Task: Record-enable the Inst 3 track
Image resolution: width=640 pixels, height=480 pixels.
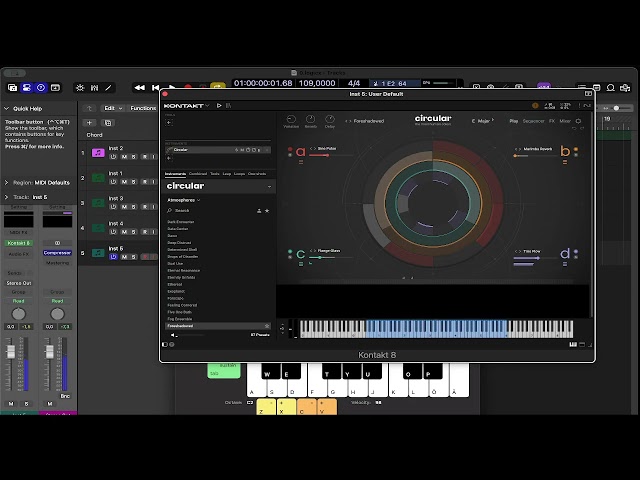Action: [144, 207]
